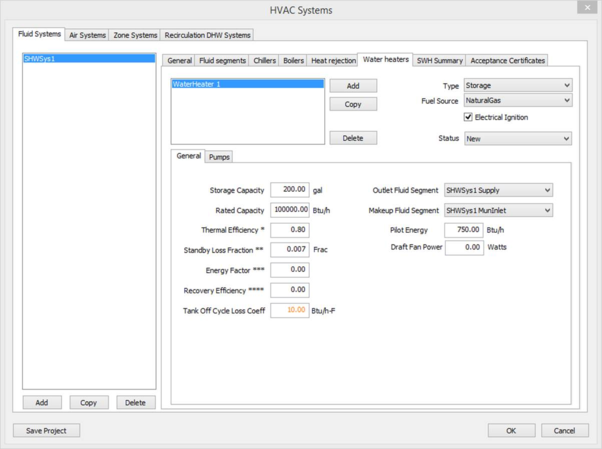This screenshot has height=449, width=602.
Task: Open the Pumps sub-tab
Action: [219, 157]
